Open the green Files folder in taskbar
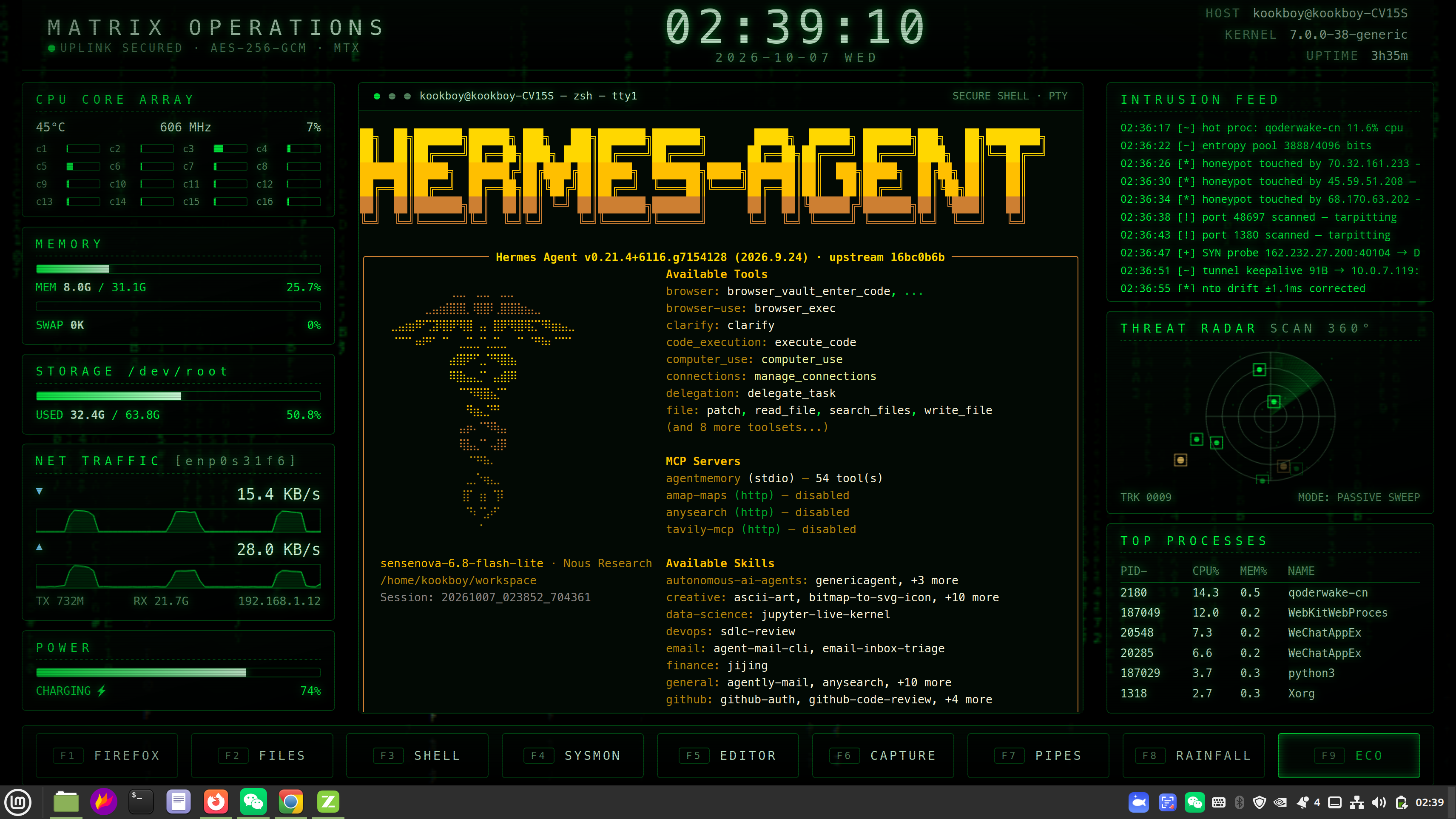 pos(66,802)
